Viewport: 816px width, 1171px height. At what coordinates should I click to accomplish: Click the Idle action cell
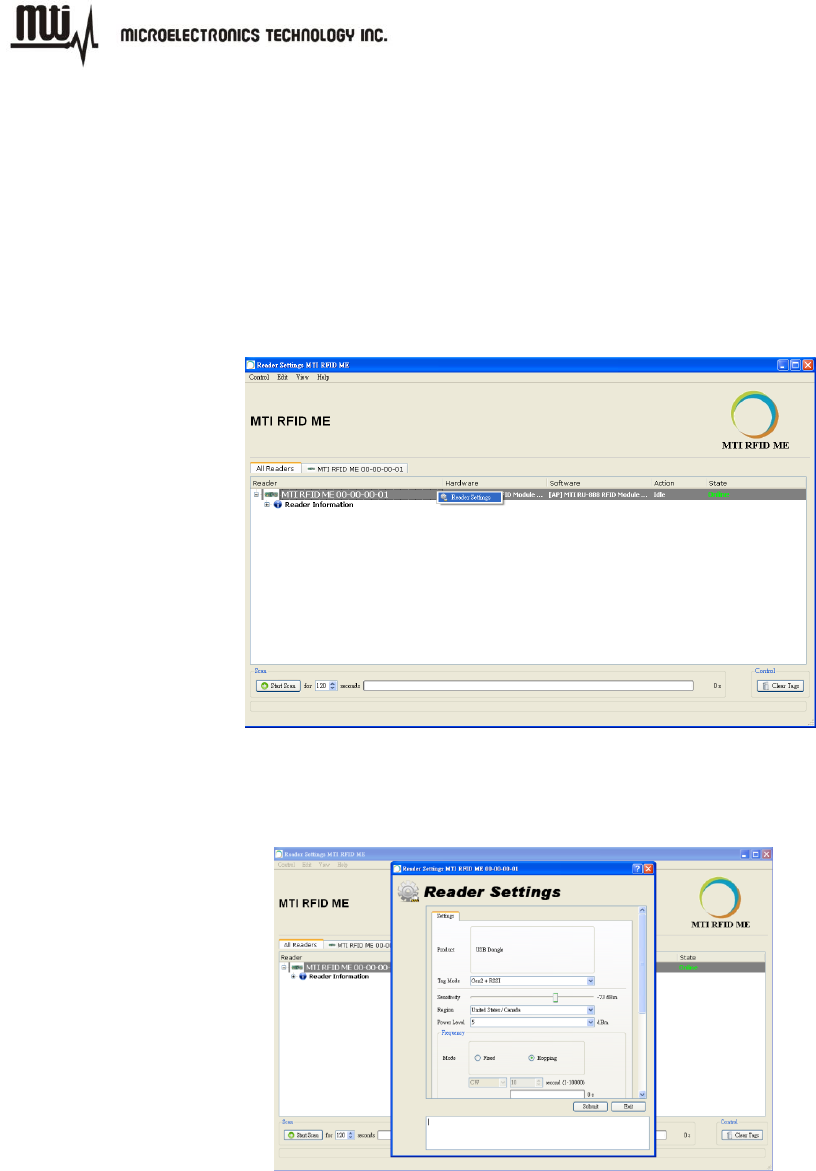660,494
